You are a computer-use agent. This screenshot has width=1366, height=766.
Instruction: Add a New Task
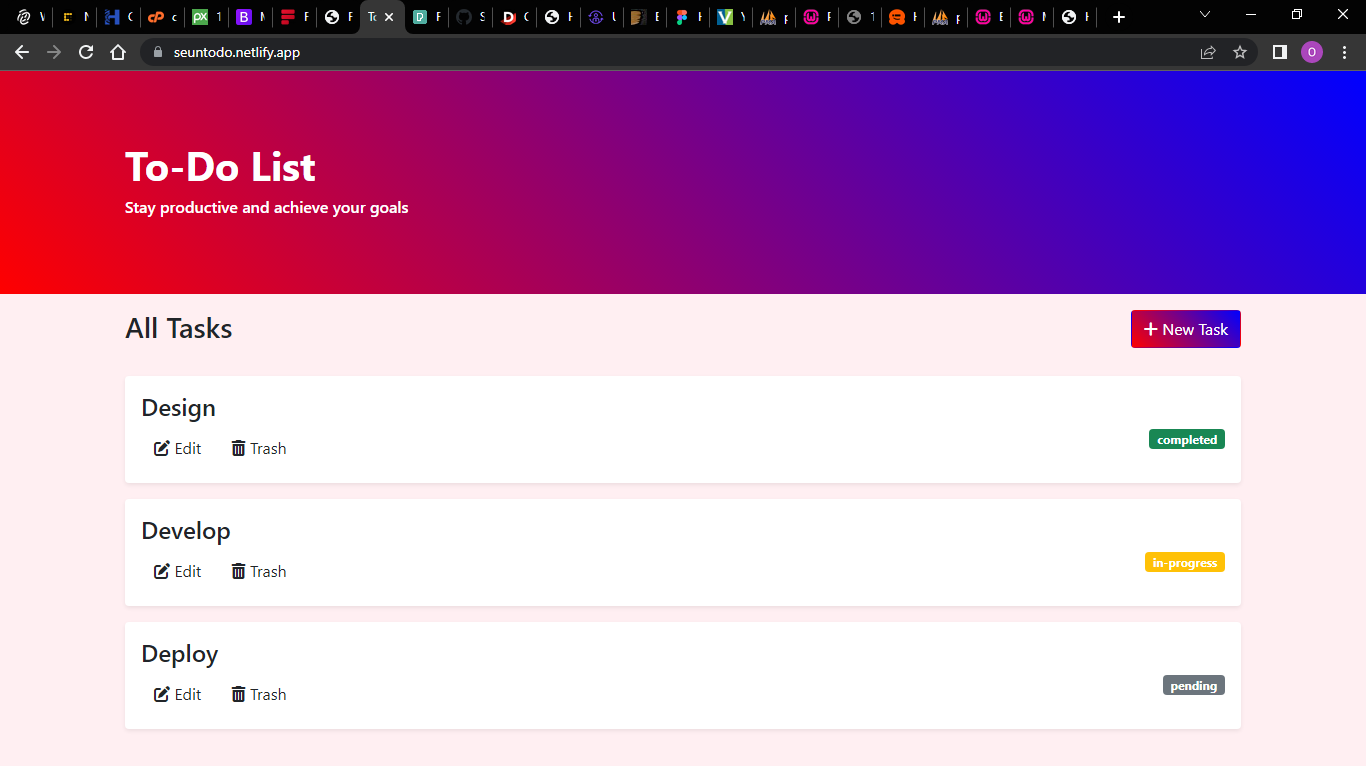click(x=1186, y=329)
